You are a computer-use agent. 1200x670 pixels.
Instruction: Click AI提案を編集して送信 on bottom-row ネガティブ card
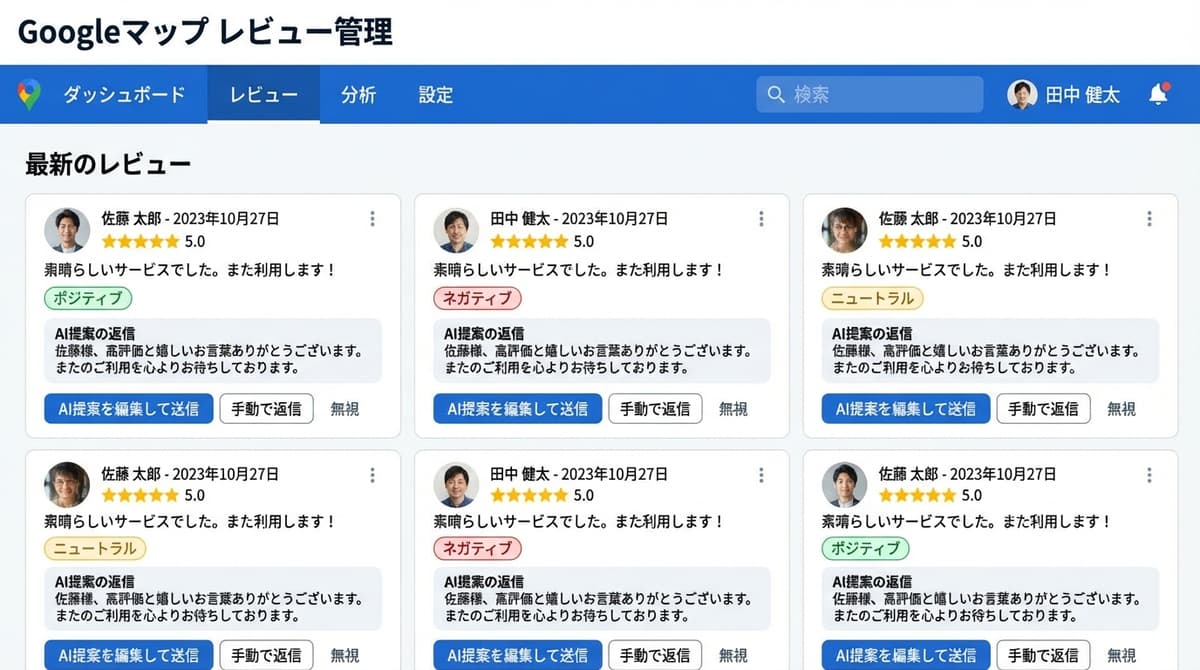517,655
